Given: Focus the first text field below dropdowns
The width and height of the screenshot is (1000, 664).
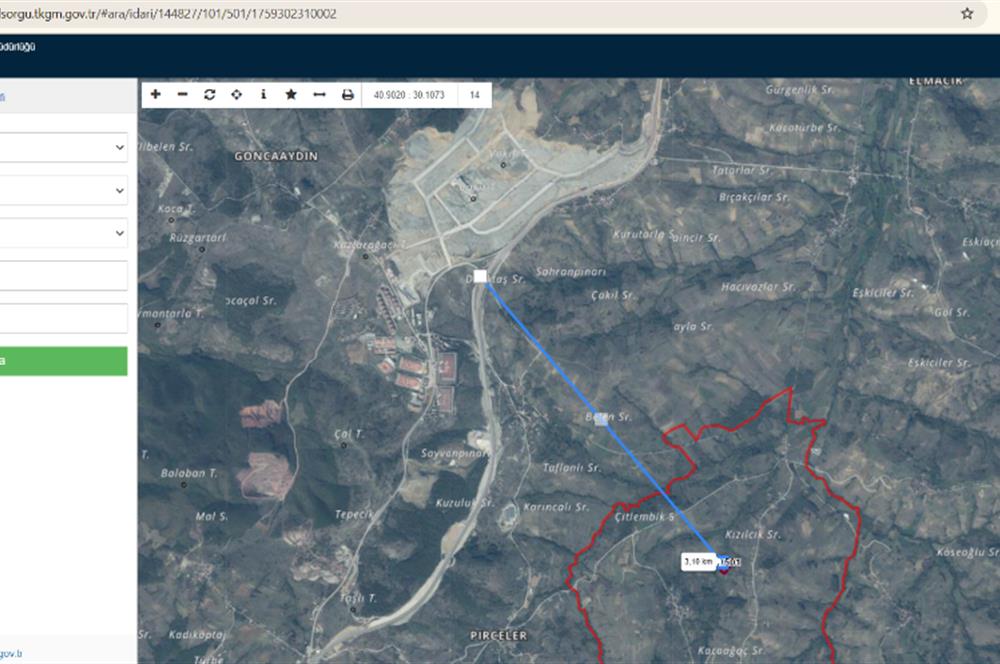Looking at the screenshot, I should pyautogui.click(x=63, y=276).
